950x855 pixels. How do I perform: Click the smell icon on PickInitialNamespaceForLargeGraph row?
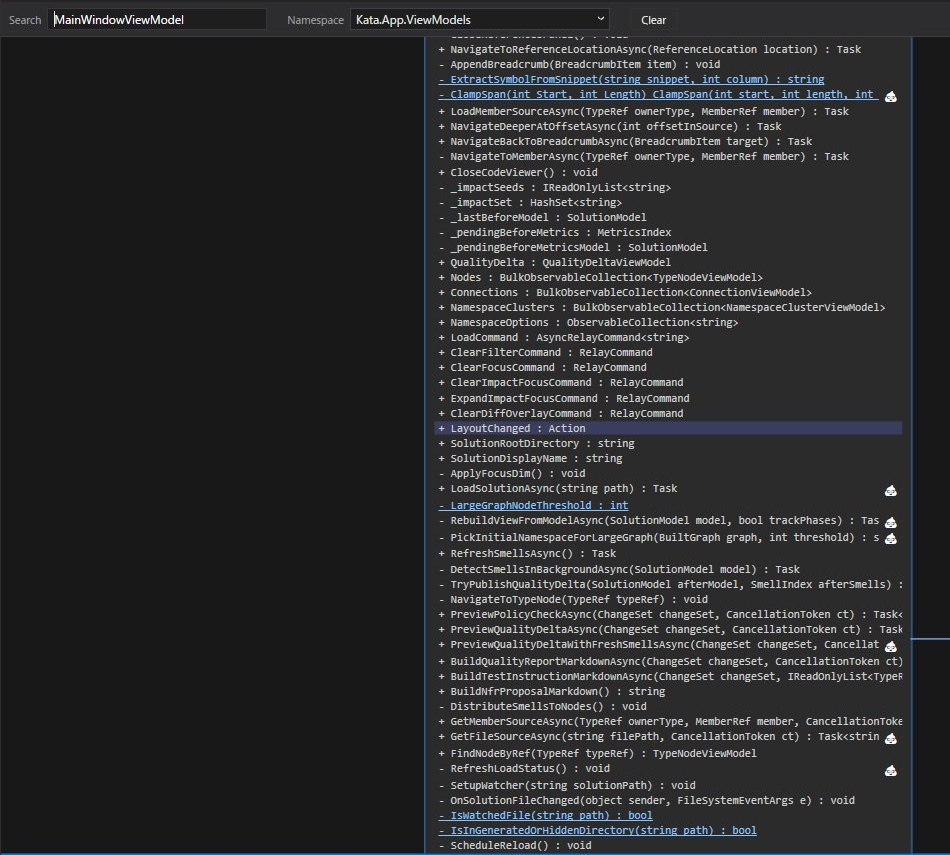coord(891,539)
